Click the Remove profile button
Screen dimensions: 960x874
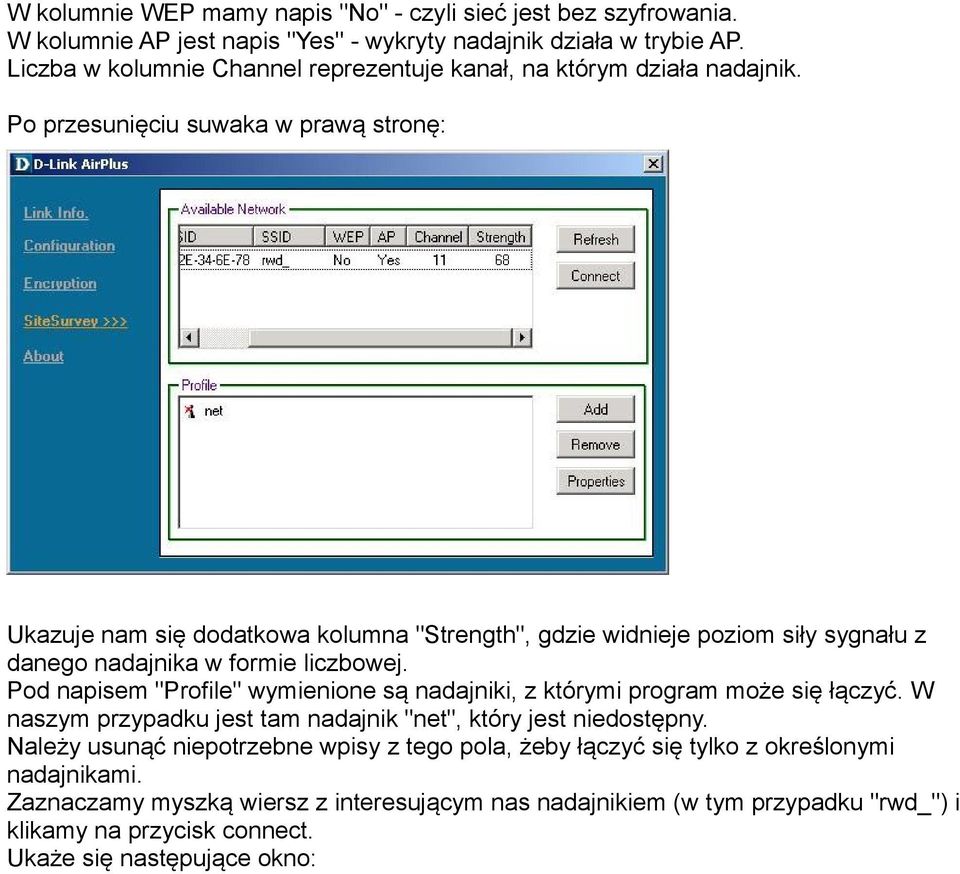(595, 445)
